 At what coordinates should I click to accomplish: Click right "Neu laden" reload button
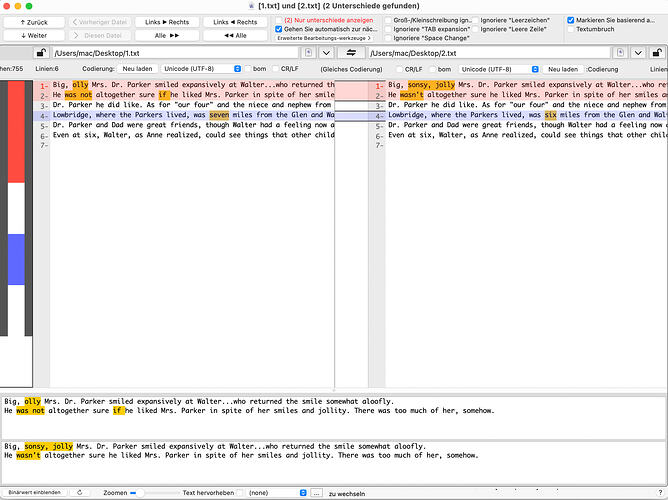click(563, 69)
